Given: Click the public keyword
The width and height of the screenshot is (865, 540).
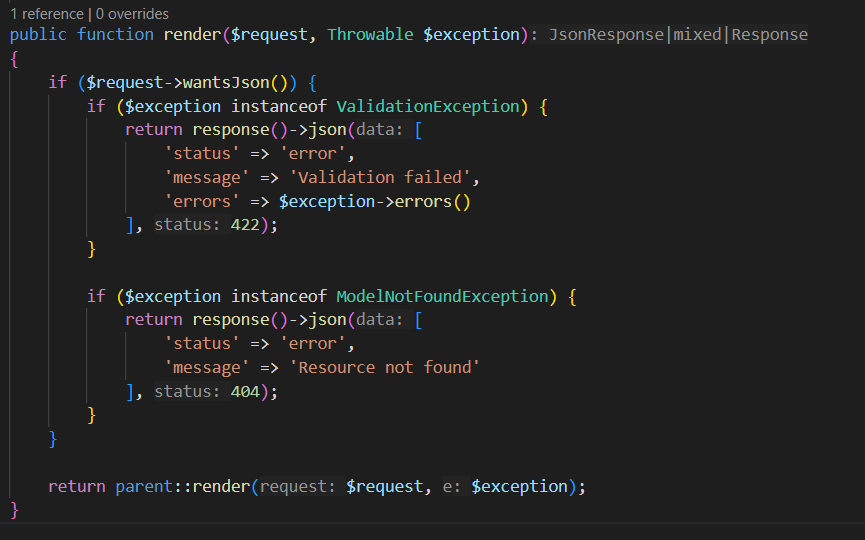Looking at the screenshot, I should click(x=38, y=34).
